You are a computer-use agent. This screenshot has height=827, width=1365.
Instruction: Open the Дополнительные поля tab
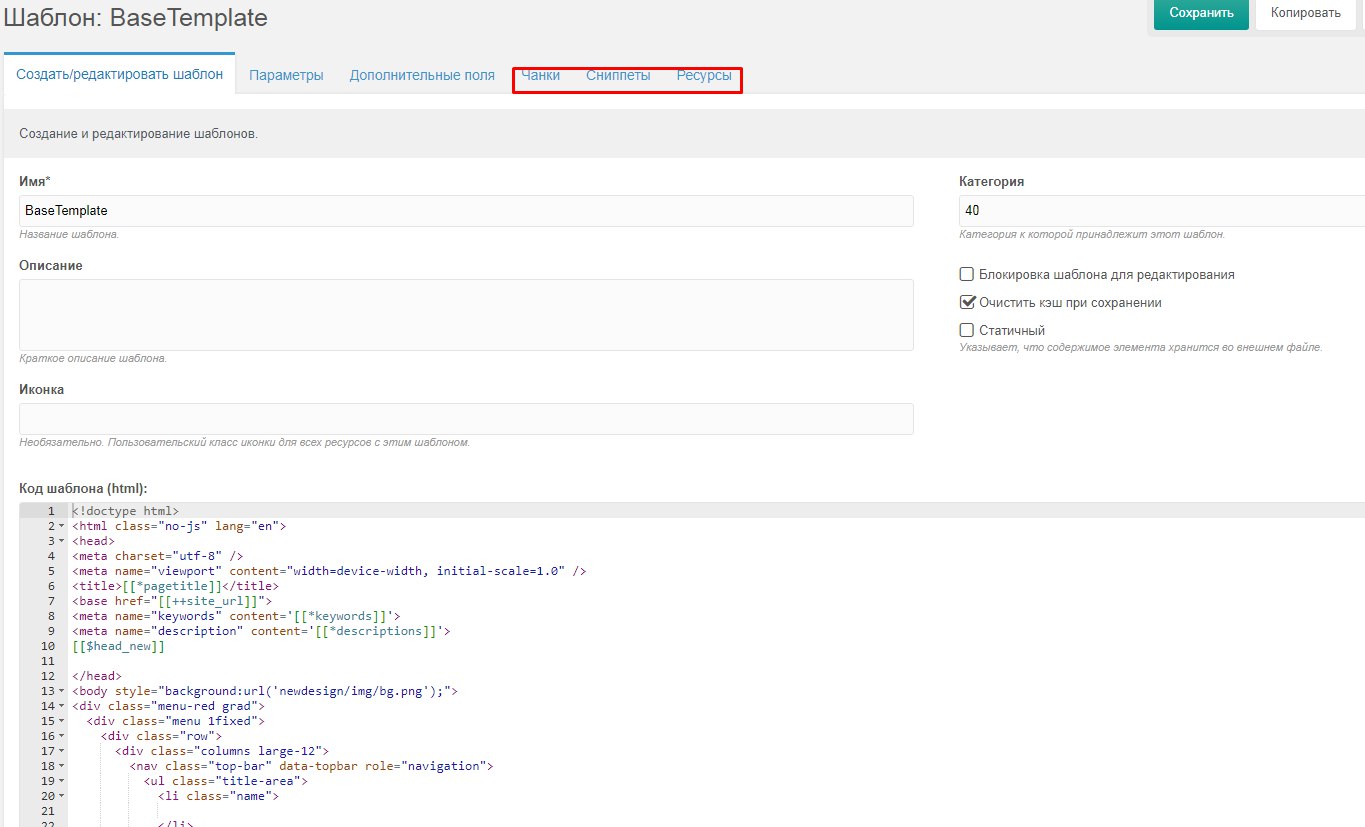tap(422, 75)
